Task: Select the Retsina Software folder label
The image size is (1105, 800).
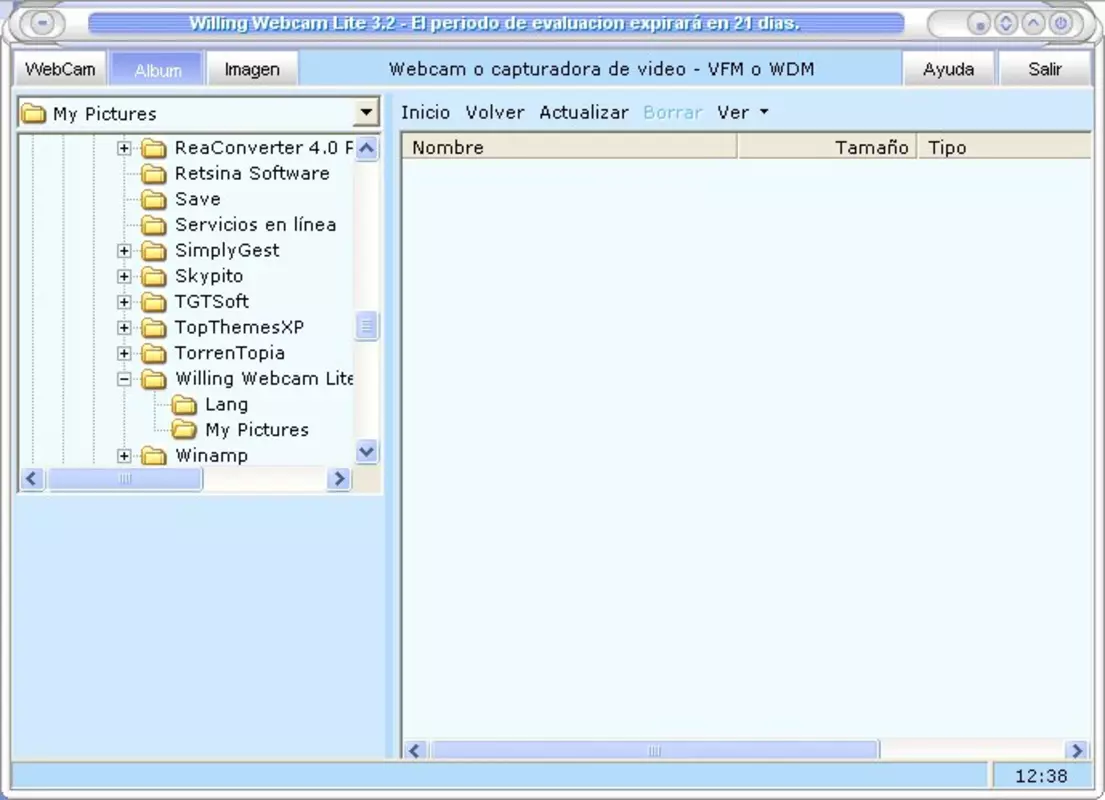Action: pos(252,173)
